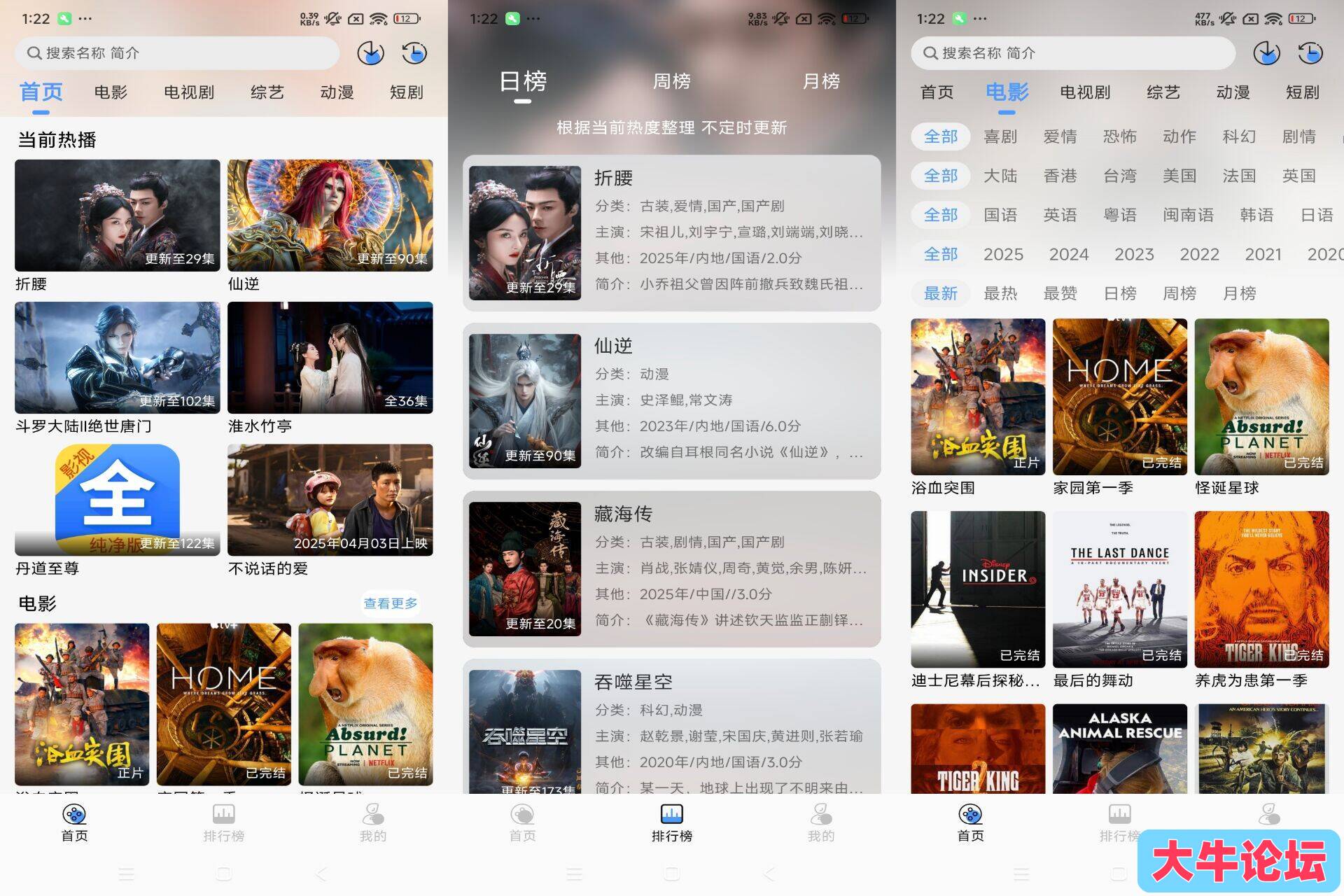Open 电视剧 tab in left screen
The image size is (1344, 896).
189,92
